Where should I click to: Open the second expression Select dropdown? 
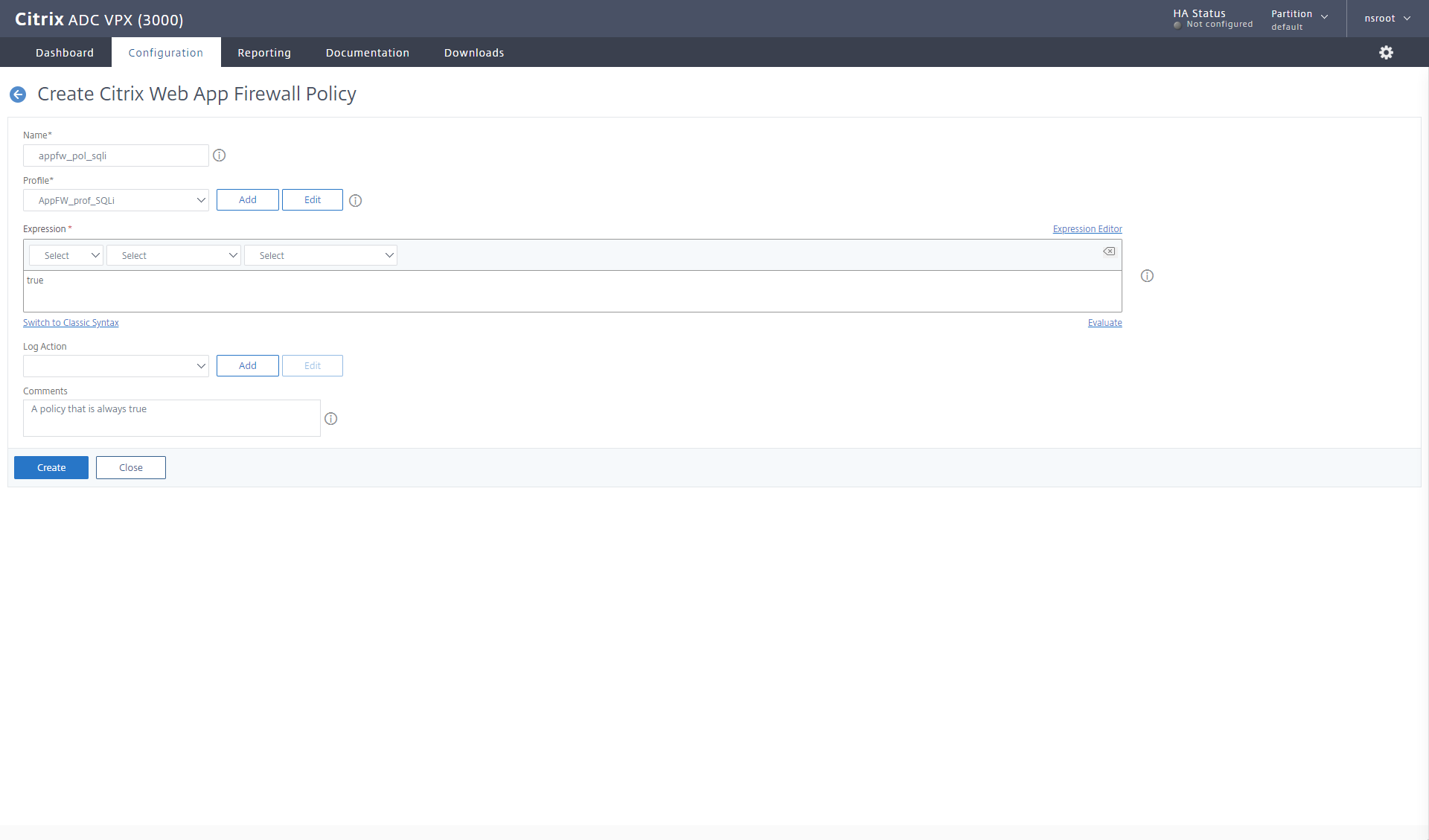tap(173, 255)
